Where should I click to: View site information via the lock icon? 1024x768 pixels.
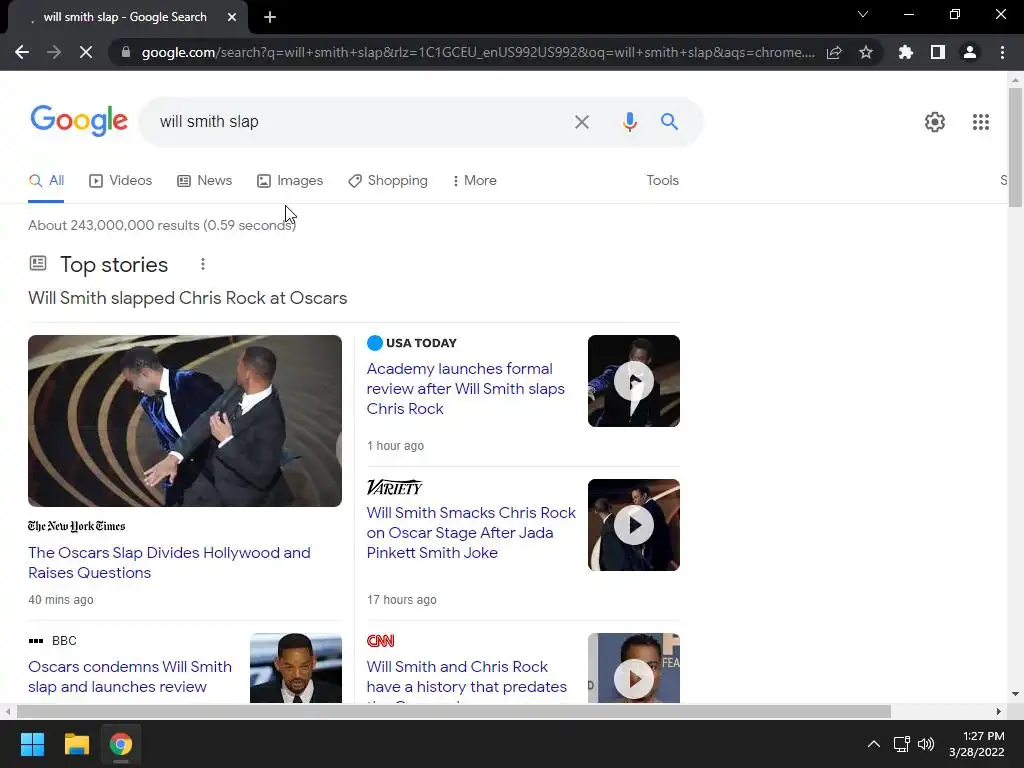tap(126, 52)
